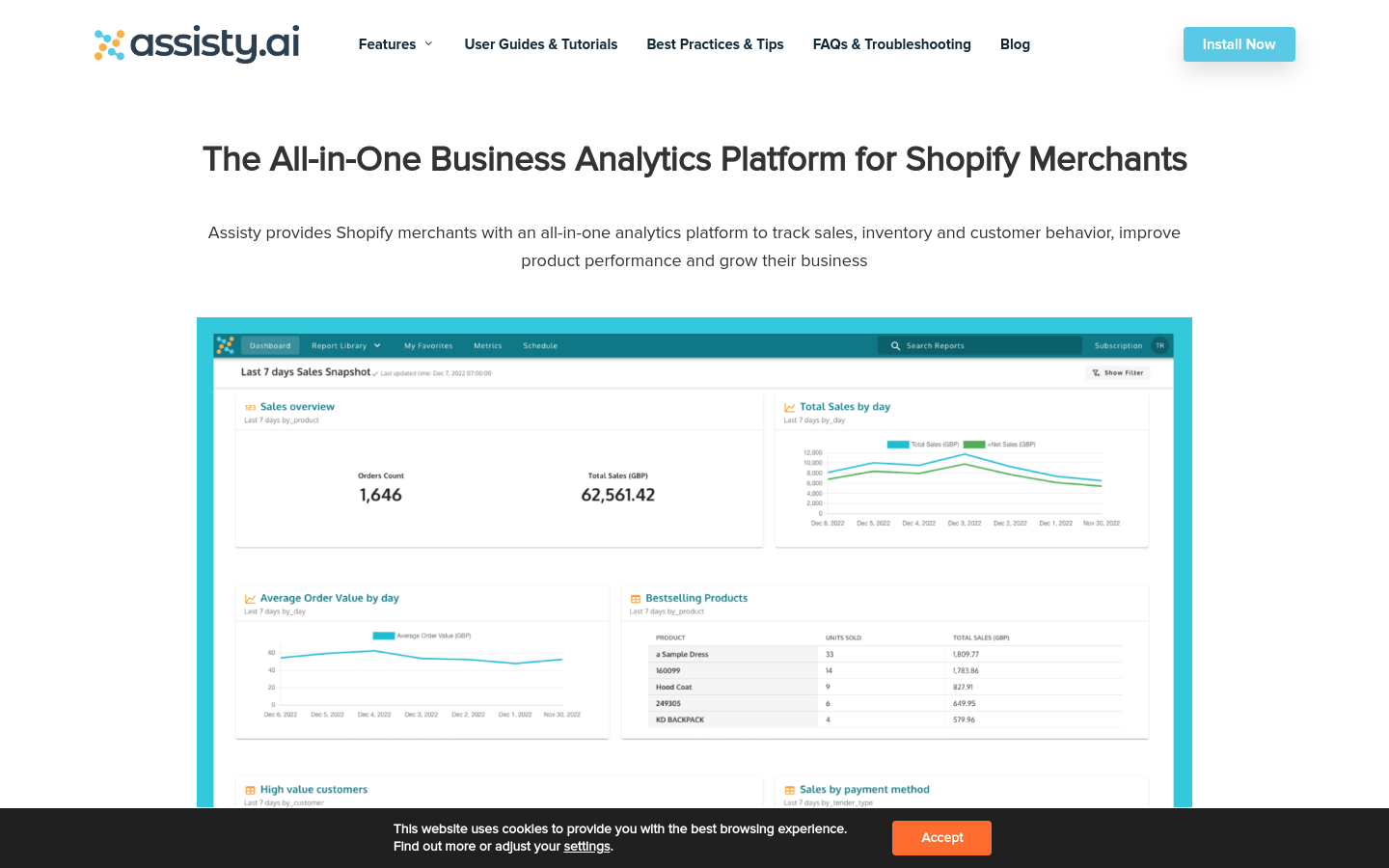The height and width of the screenshot is (868, 1389).
Task: Select My Favorites tab in screenshot
Action: [428, 345]
